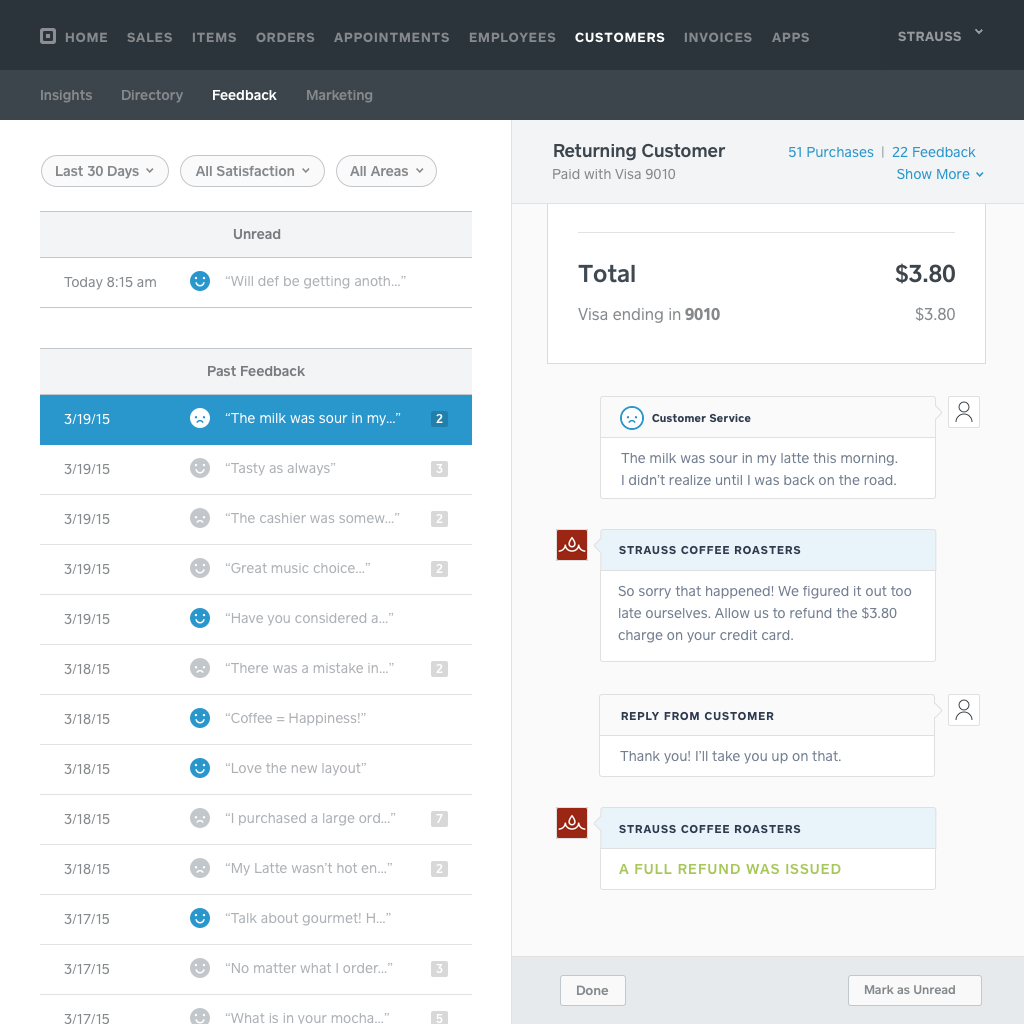Click Strauss logo beside the 'So sorry that happened' reply
Image resolution: width=1024 pixels, height=1024 pixels.
click(572, 545)
